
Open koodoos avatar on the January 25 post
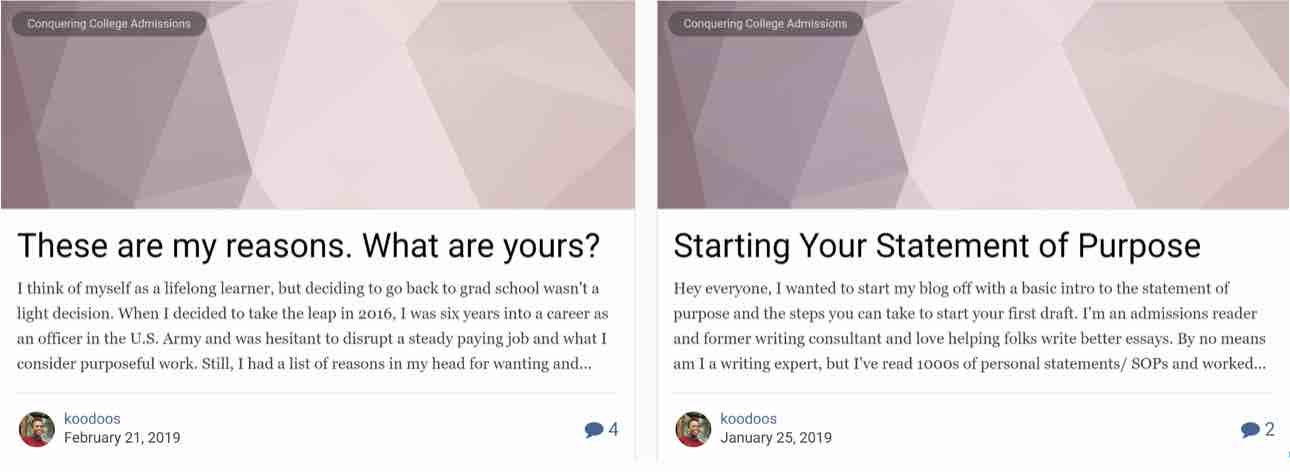point(693,429)
